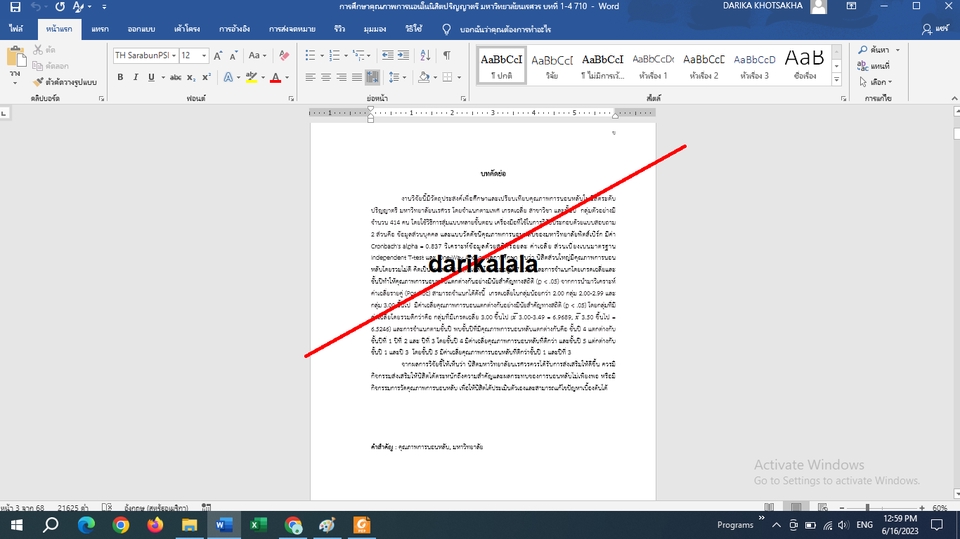Apply subscript formatting
Viewport: 960px width, 539px height.
[191, 77]
